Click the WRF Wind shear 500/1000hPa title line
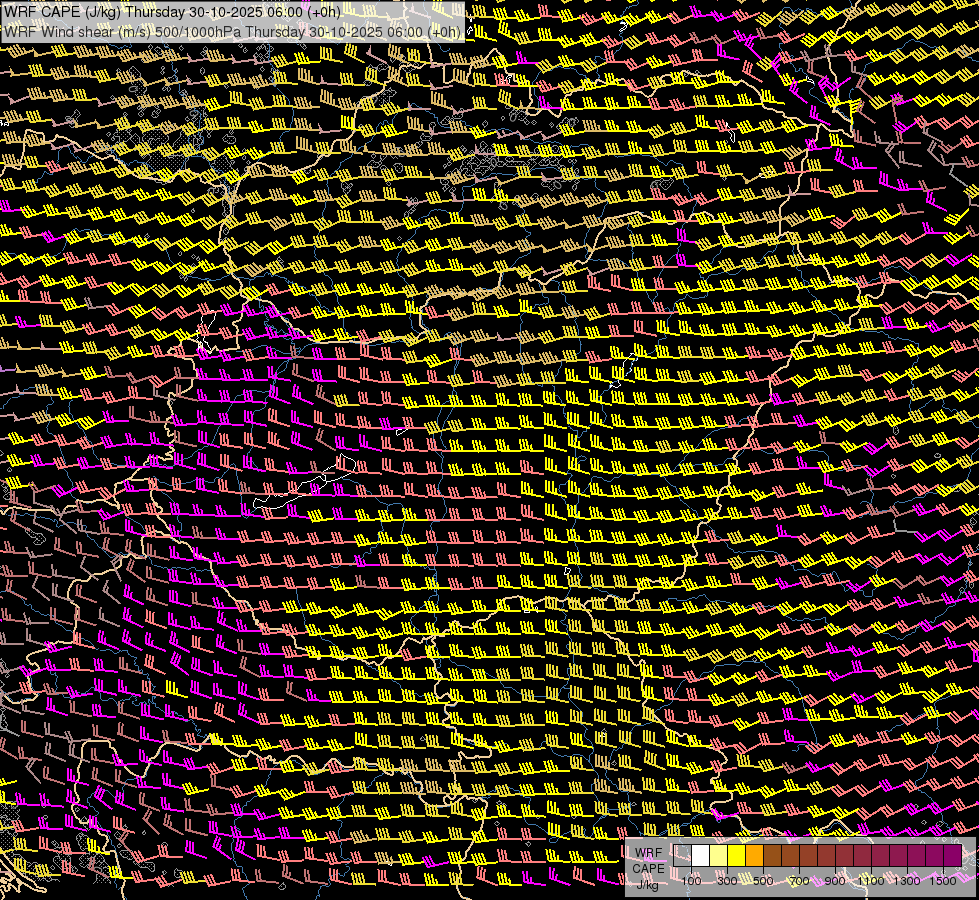 (232, 31)
